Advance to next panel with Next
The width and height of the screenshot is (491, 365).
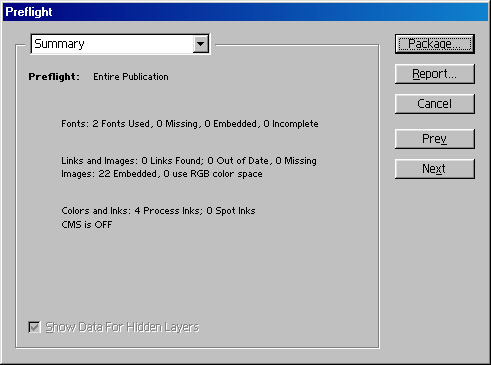pos(435,169)
